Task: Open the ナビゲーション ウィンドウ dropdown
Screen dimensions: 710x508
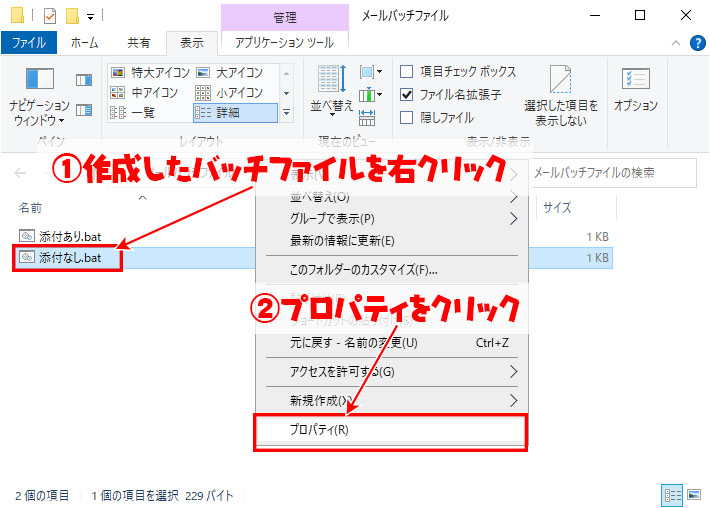Action: point(39,96)
